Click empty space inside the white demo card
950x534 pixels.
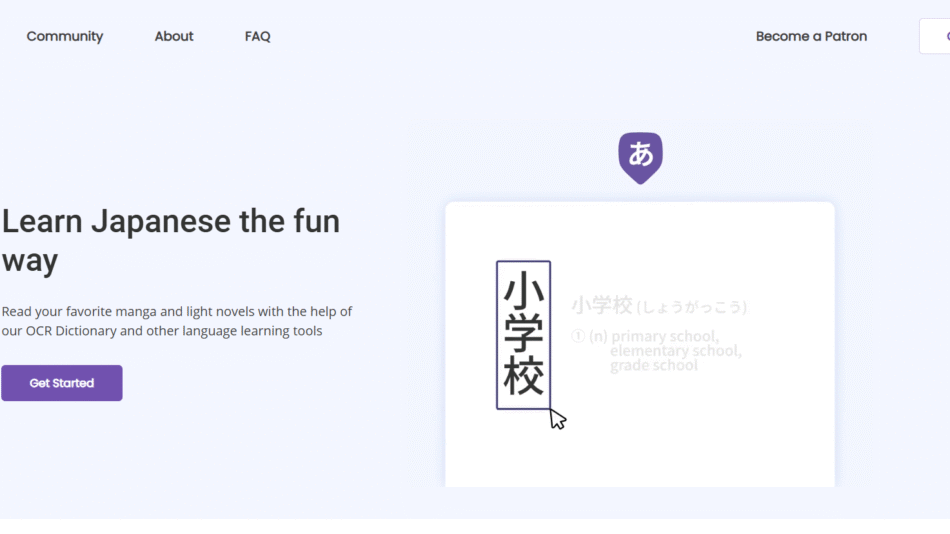tap(640, 445)
